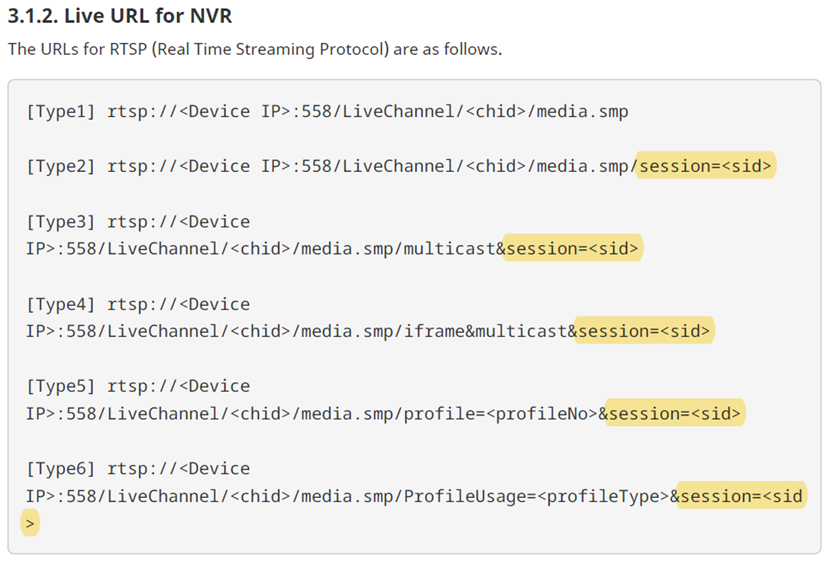827x561 pixels.
Task: Click the highlighted session=<sid> in the Type2 URL
Action: click(x=706, y=166)
